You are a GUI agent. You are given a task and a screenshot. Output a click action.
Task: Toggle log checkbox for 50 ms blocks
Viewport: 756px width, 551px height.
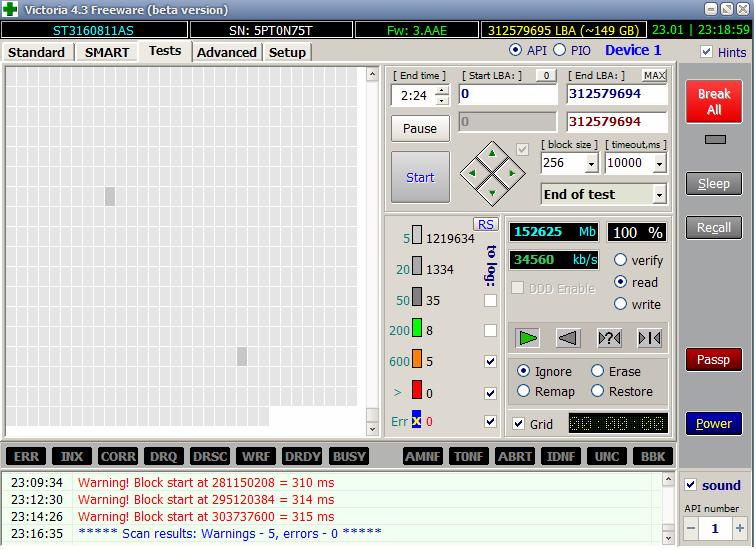[x=490, y=300]
